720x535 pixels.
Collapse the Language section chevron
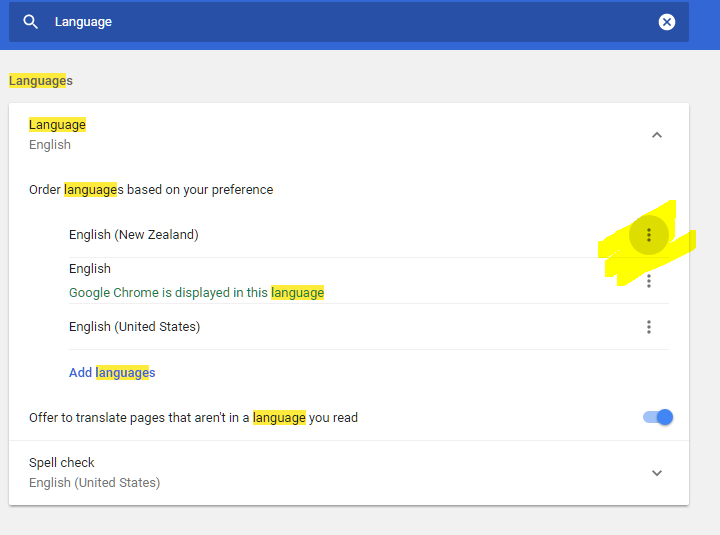(x=656, y=135)
